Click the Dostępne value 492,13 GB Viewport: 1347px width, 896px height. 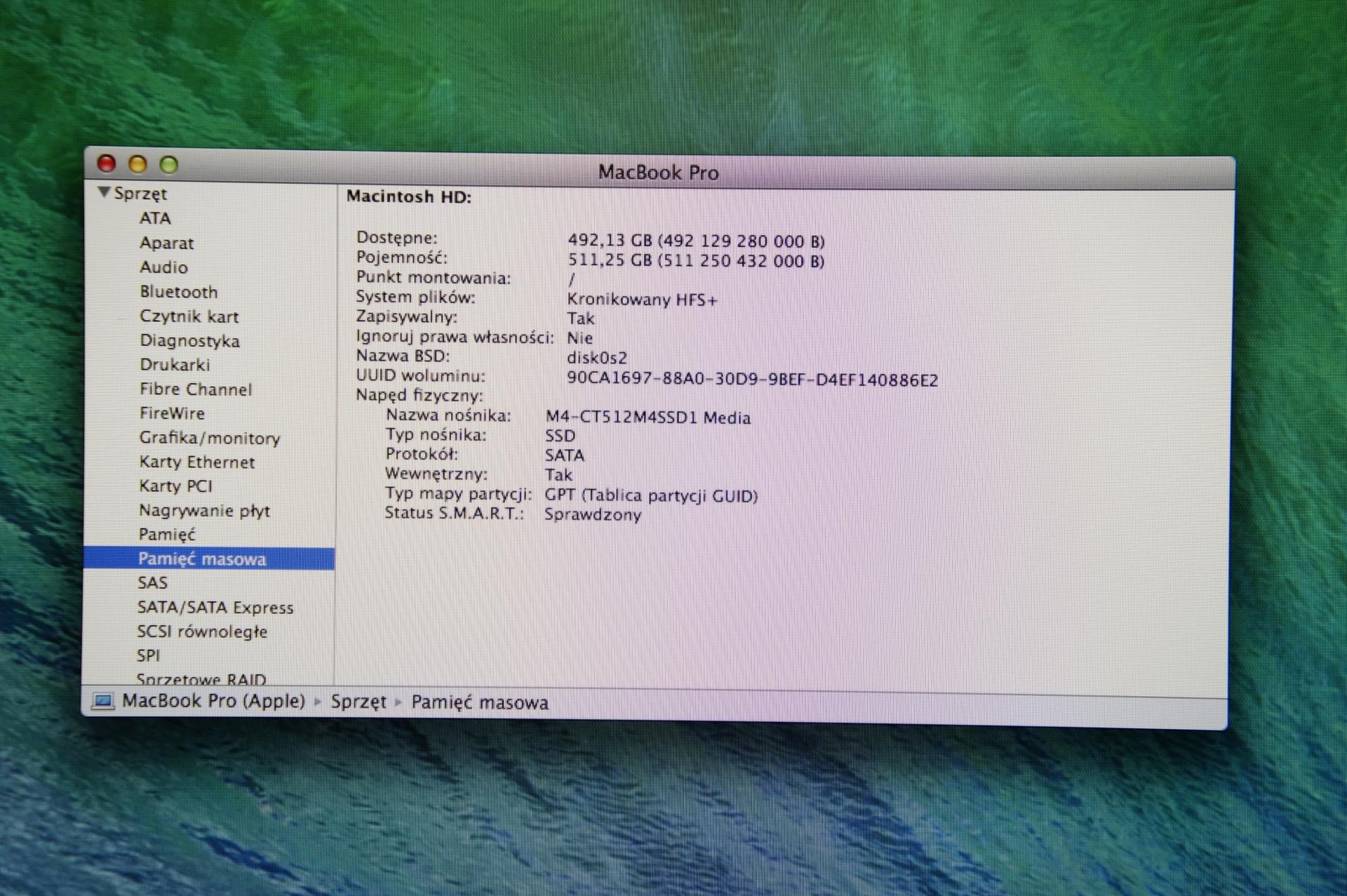tap(696, 241)
